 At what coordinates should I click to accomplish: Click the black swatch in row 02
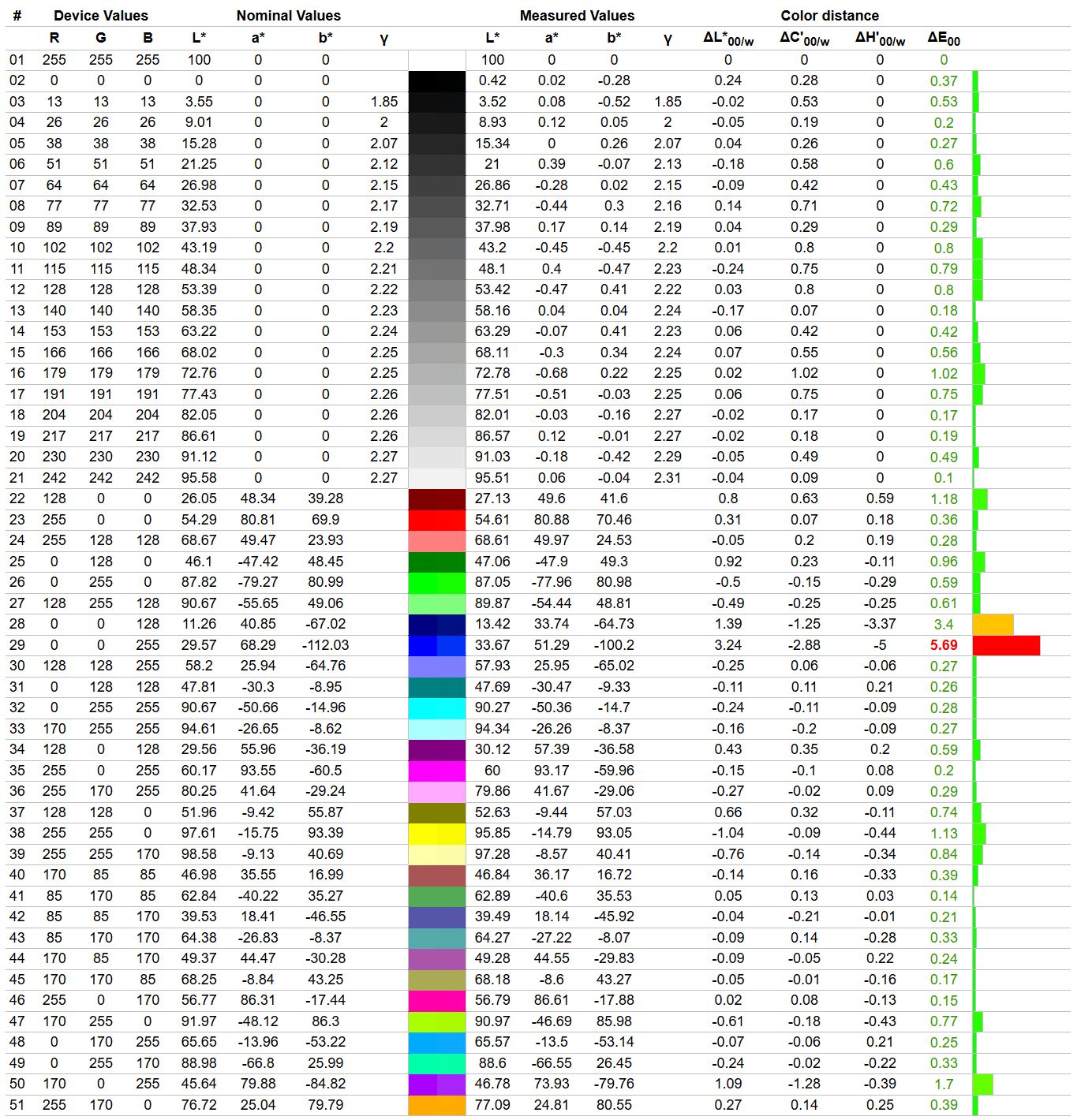click(x=436, y=80)
